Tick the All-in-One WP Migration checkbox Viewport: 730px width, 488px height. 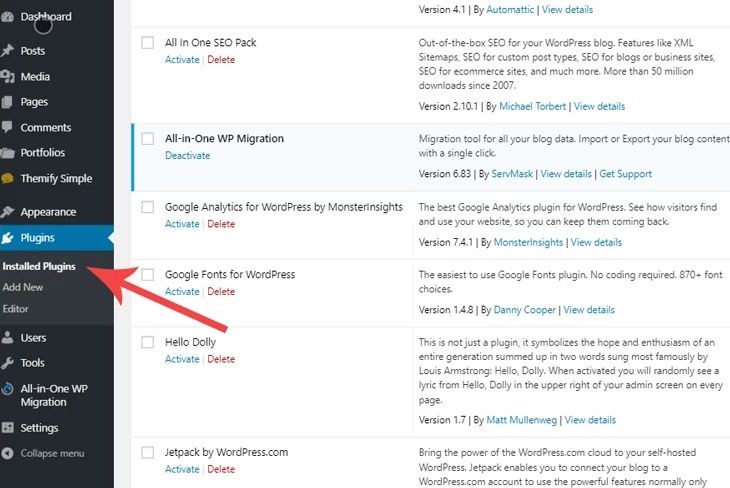click(x=148, y=139)
